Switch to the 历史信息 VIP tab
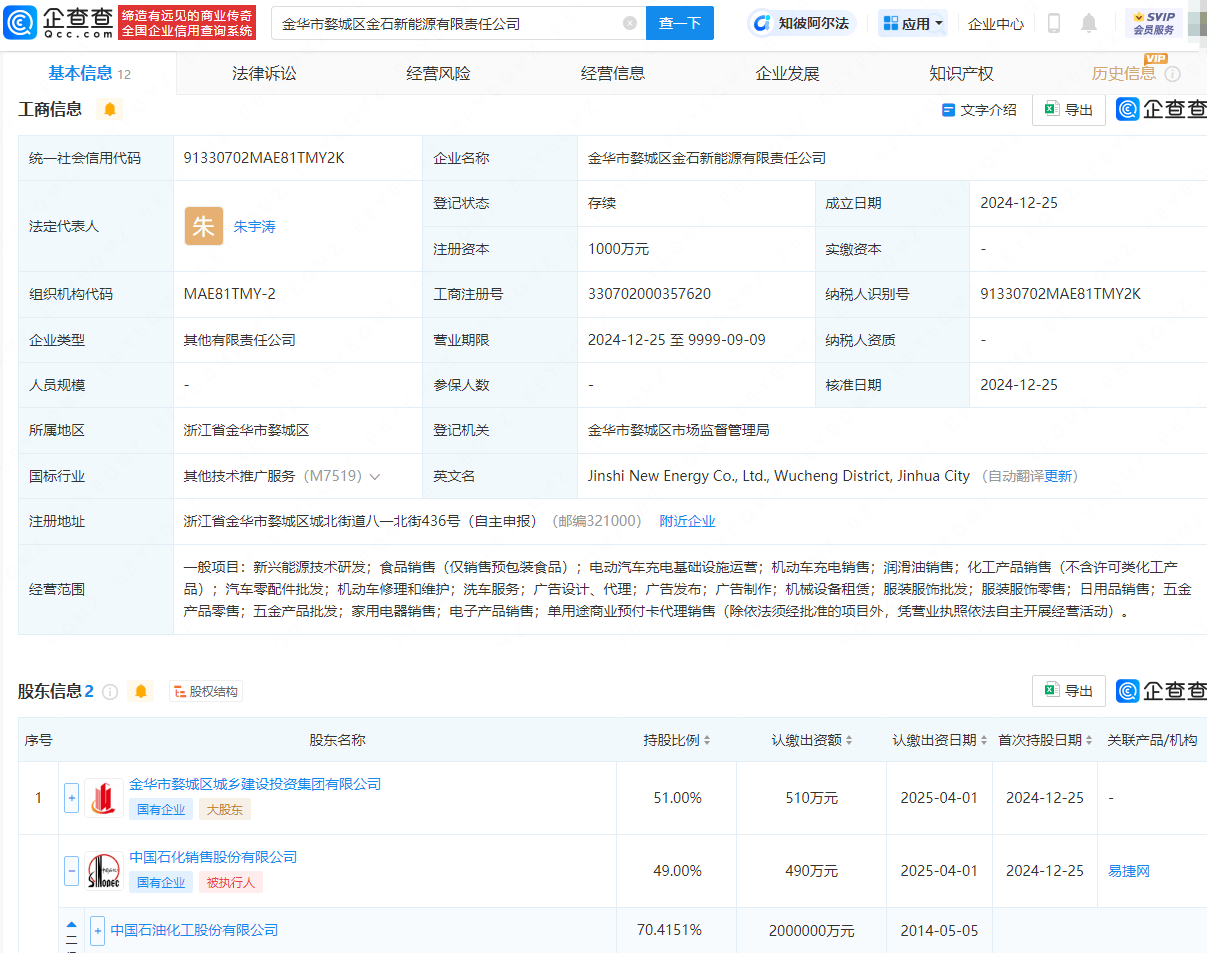The image size is (1207, 953). 1124,73
